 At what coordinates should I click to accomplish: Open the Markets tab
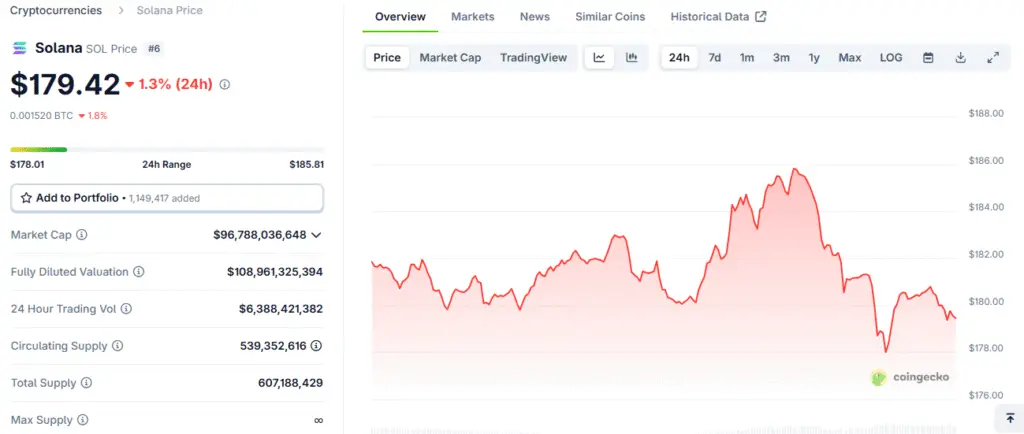(473, 17)
